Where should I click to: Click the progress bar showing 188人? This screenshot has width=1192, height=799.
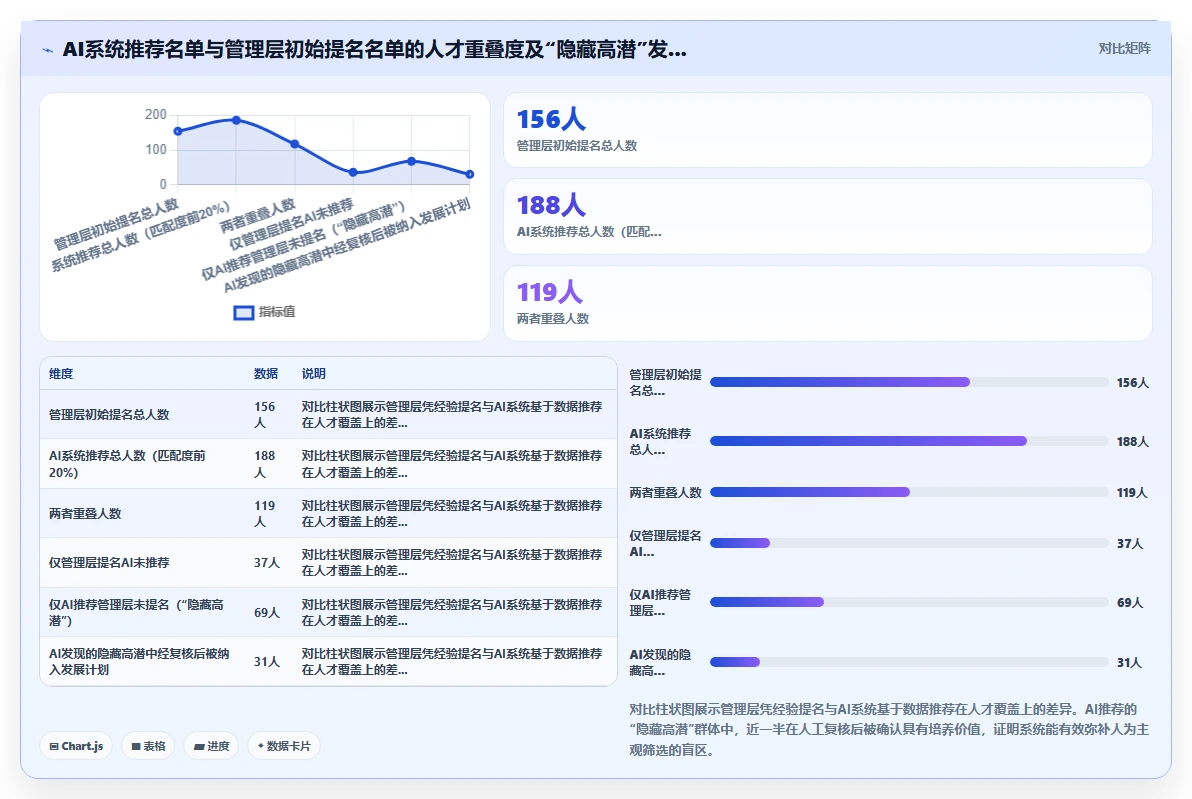(x=908, y=441)
